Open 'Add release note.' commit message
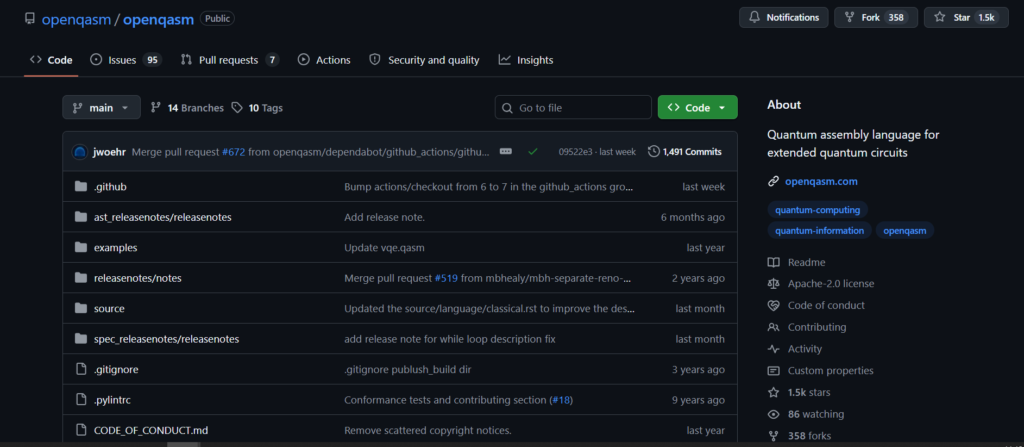Viewport: 1024px width, 447px height. pyautogui.click(x=385, y=217)
